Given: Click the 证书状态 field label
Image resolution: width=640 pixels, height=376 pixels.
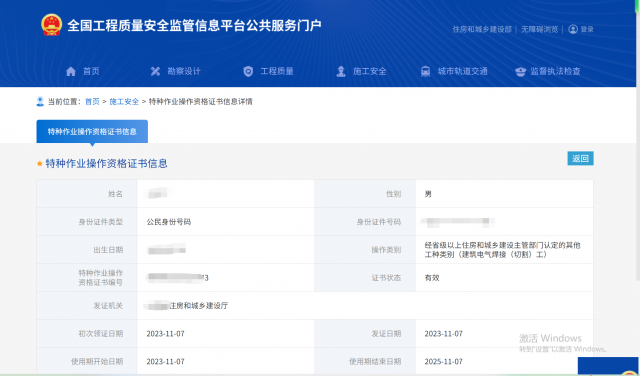Looking at the screenshot, I should (386, 278).
